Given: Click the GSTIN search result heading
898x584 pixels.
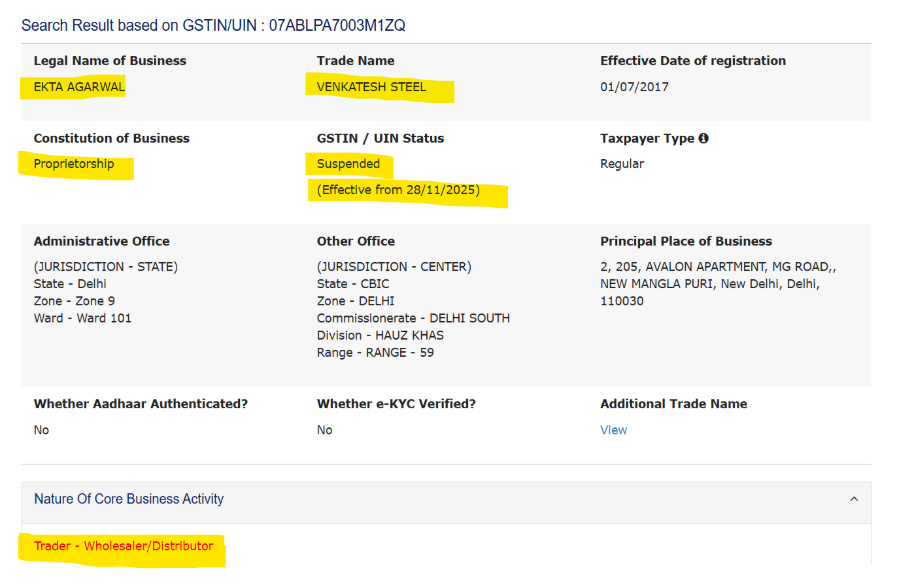Looking at the screenshot, I should point(213,25).
